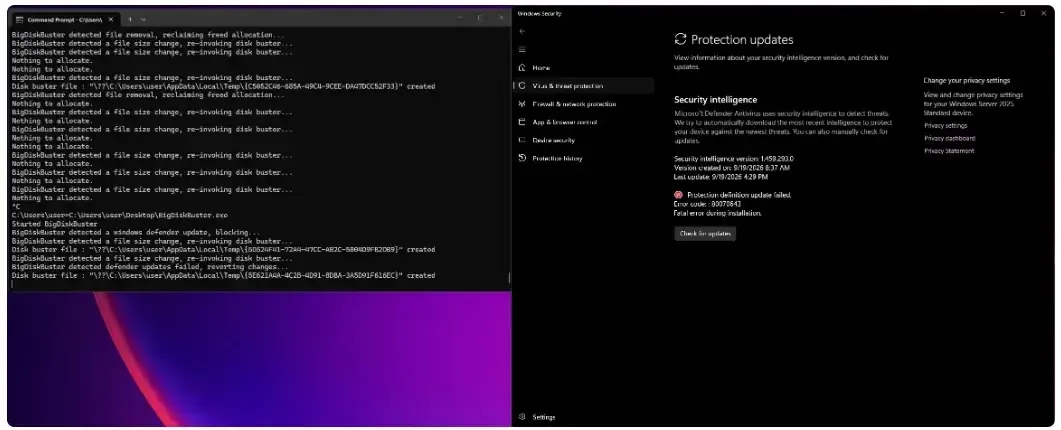Viewport: 1061px width, 430px height.
Task: Expand the terminal profile dropdown arrow
Action: click(x=143, y=20)
